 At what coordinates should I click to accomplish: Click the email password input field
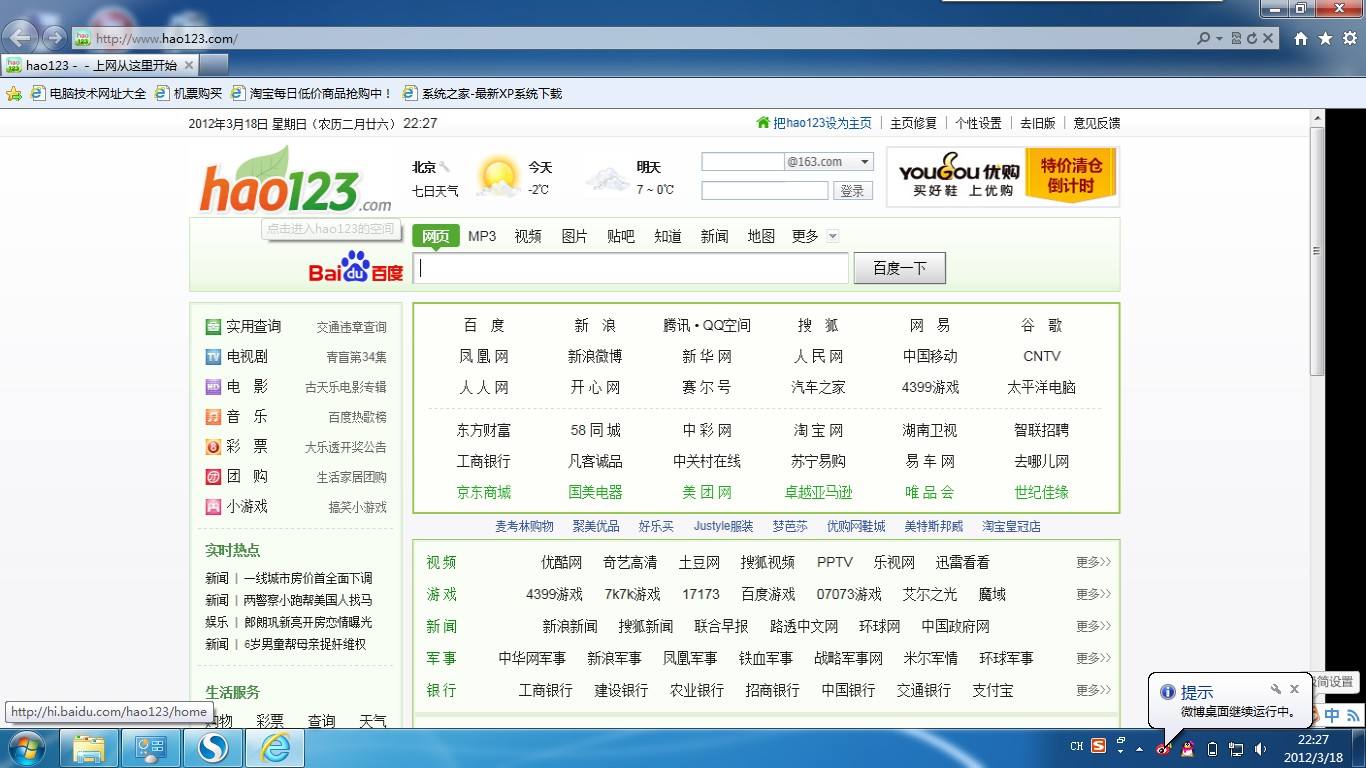pyautogui.click(x=765, y=190)
